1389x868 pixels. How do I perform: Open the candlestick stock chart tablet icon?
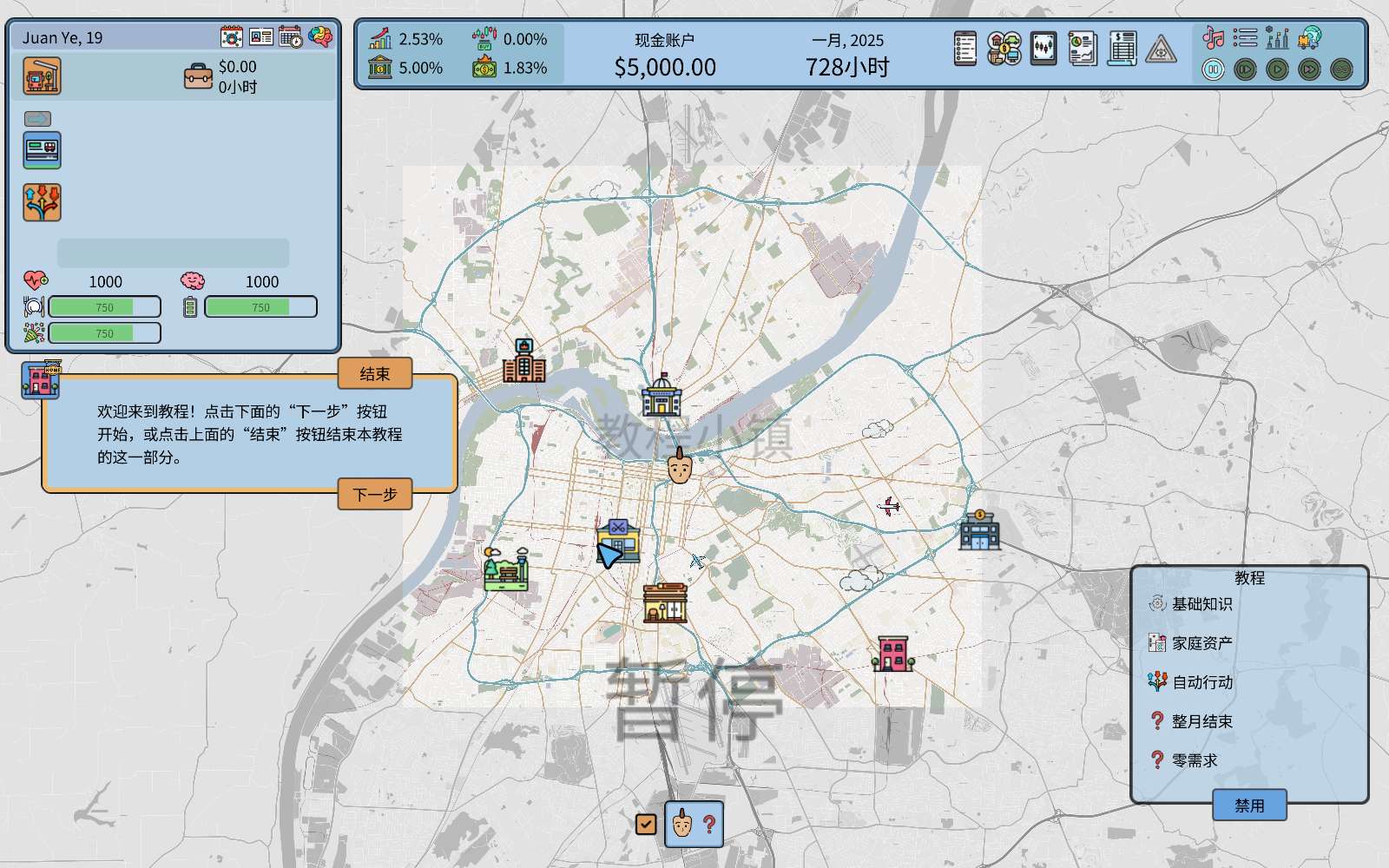pyautogui.click(x=1043, y=49)
